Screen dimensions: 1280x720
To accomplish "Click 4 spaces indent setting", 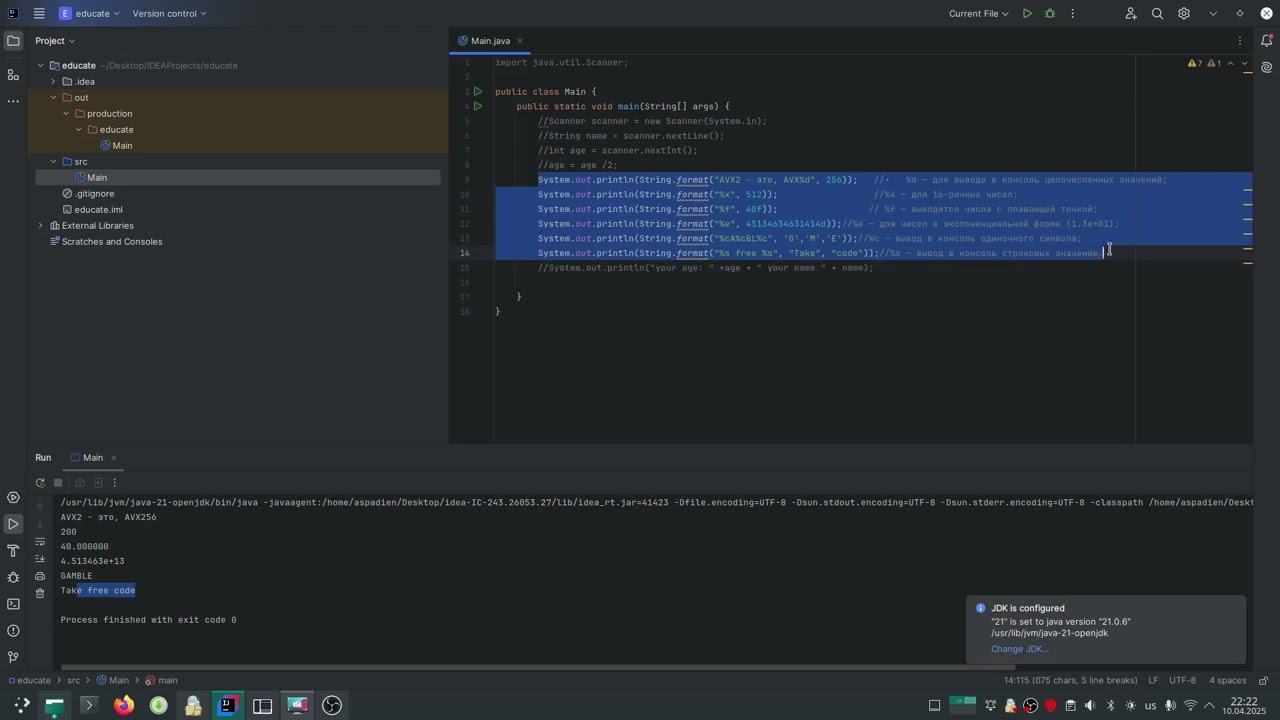I will 1227,680.
